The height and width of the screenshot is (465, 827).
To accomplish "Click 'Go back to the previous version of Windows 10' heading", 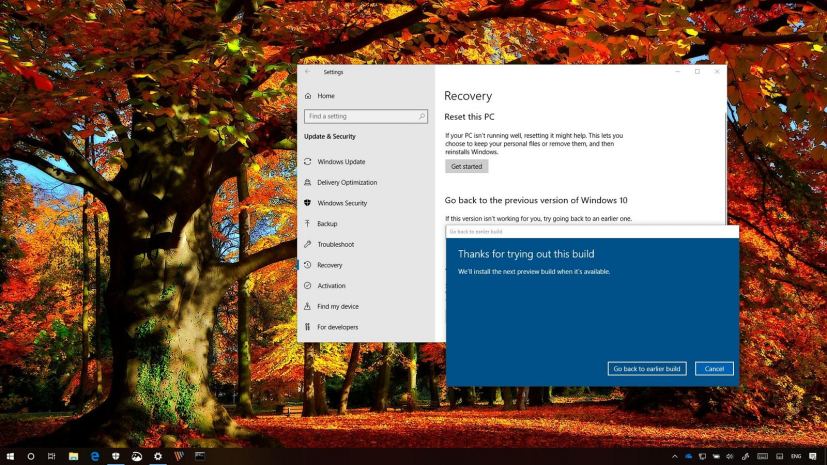I will click(x=536, y=200).
